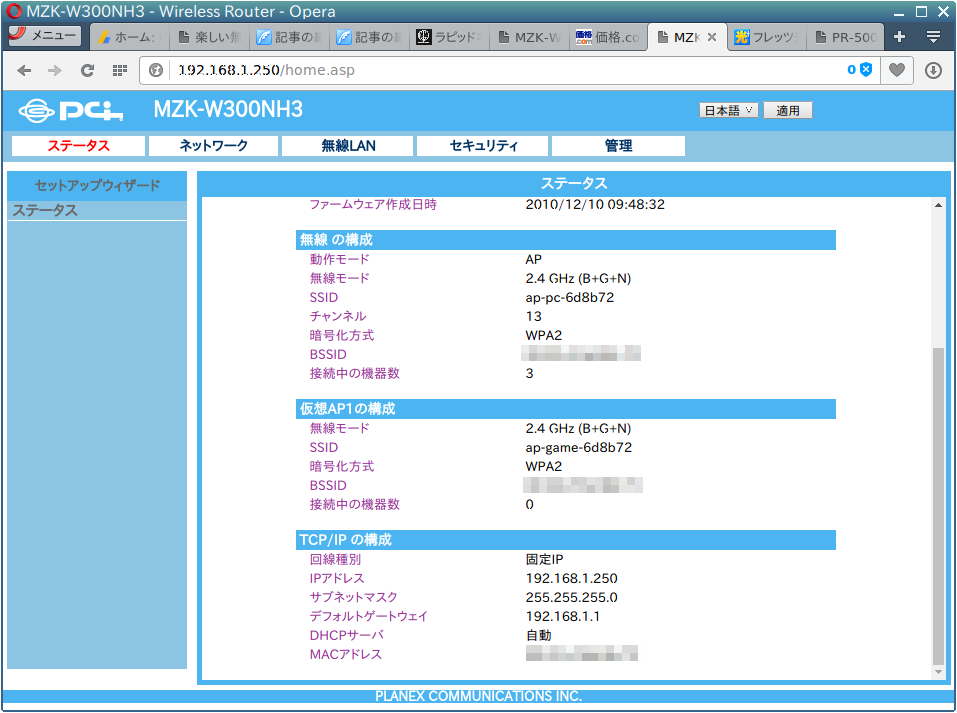Click the DHCPサーバ label
The image size is (957, 713).
point(347,635)
